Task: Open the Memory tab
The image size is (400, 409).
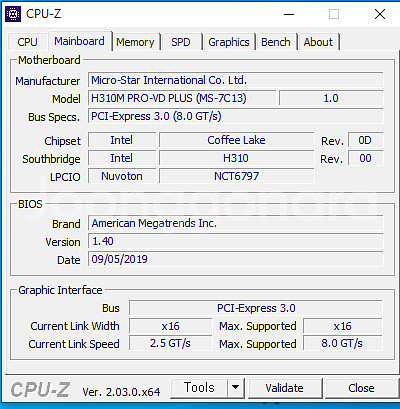Action: click(x=135, y=42)
